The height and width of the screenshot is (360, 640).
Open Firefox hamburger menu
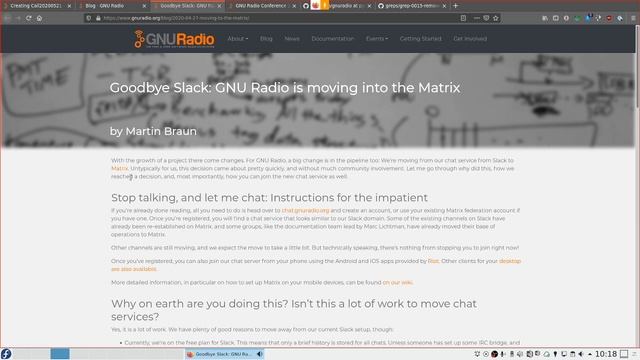pos(633,18)
